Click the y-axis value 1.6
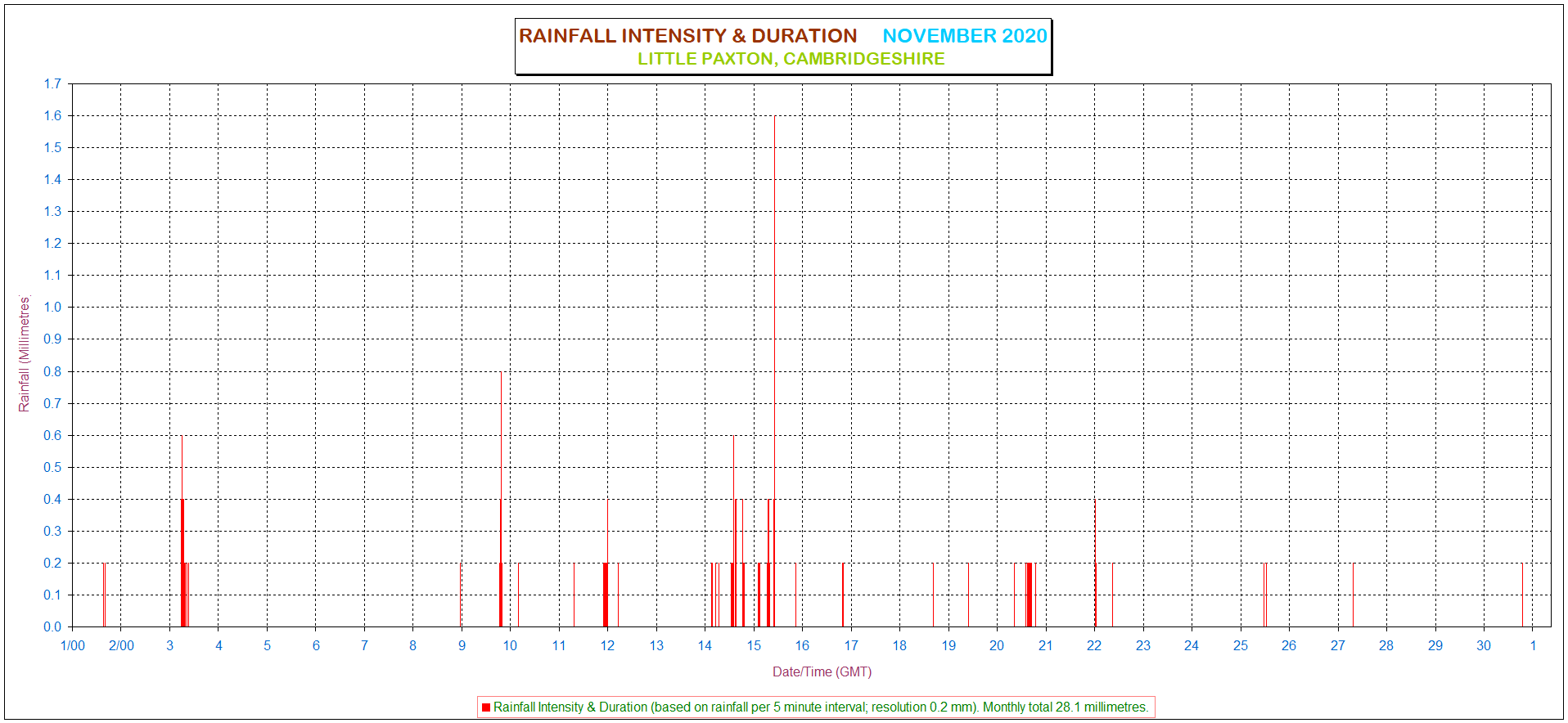 tap(52, 115)
